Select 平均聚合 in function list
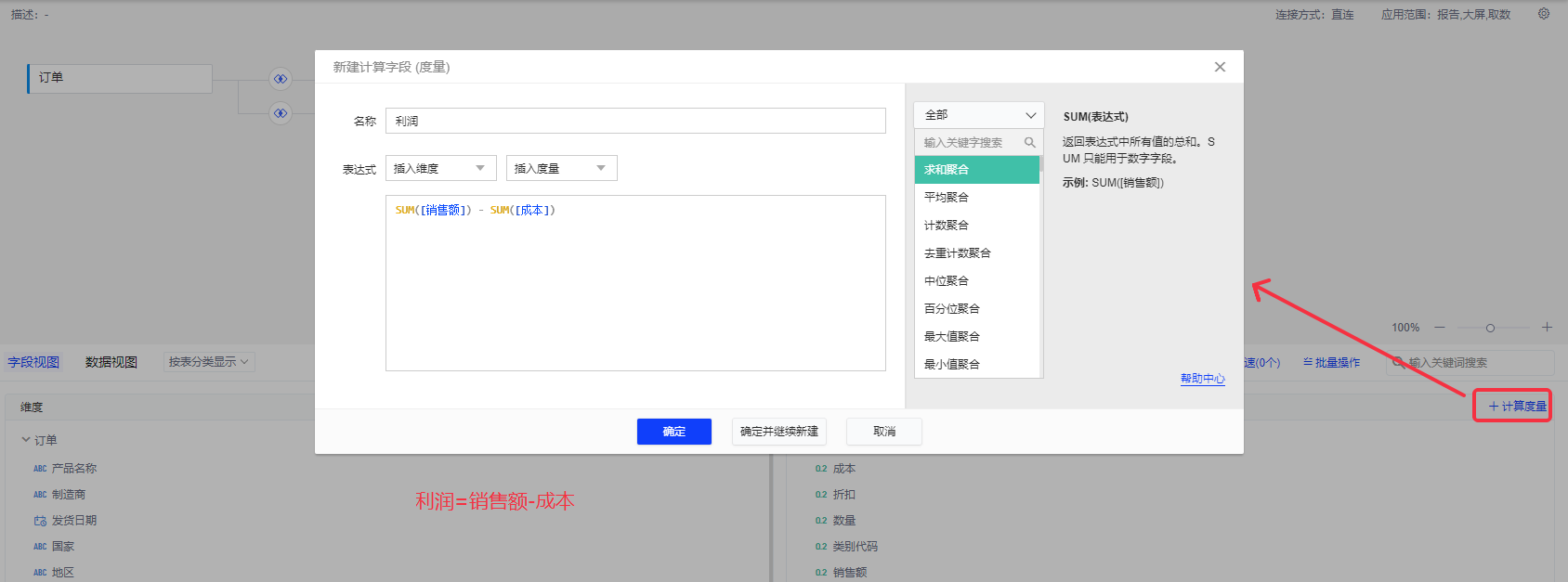Screen dimensions: 1568x582 click(x=947, y=198)
